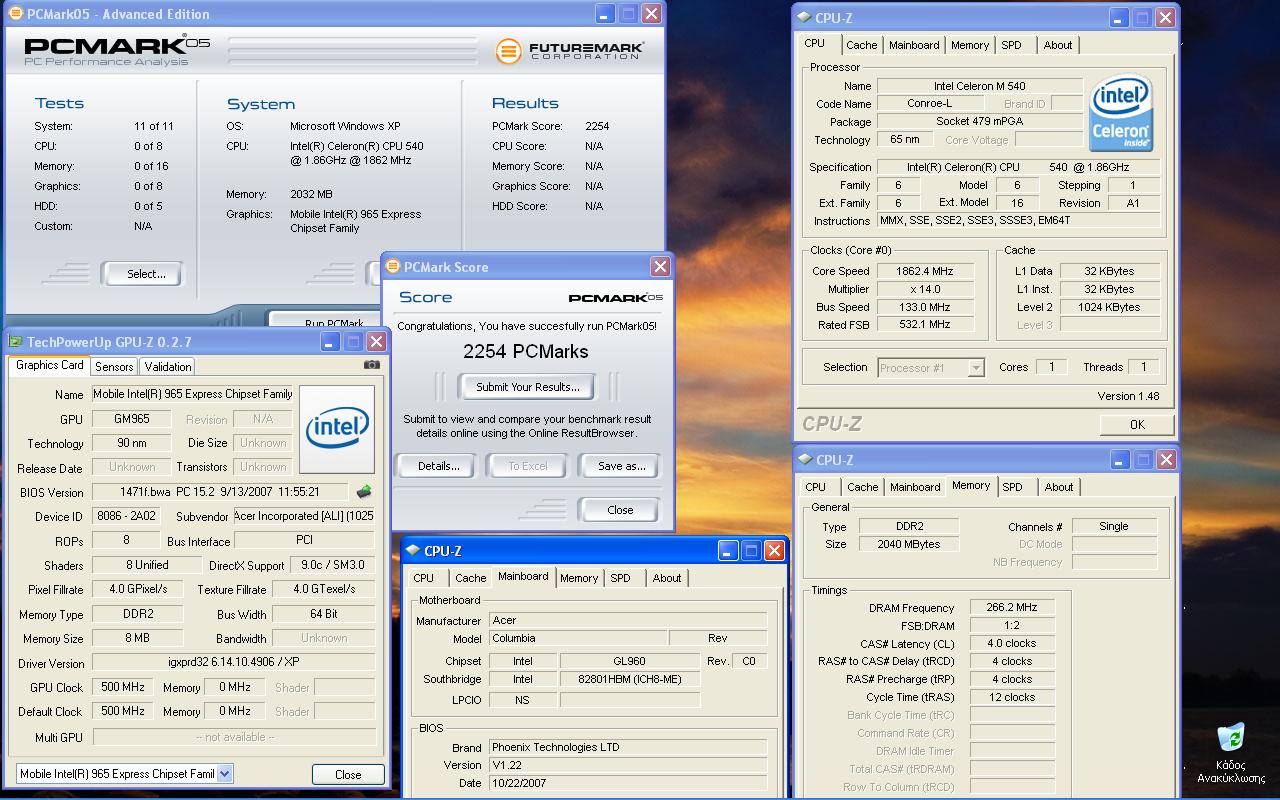Image resolution: width=1280 pixels, height=800 pixels.
Task: Click OK button in CPU-Z
Action: tap(1137, 424)
